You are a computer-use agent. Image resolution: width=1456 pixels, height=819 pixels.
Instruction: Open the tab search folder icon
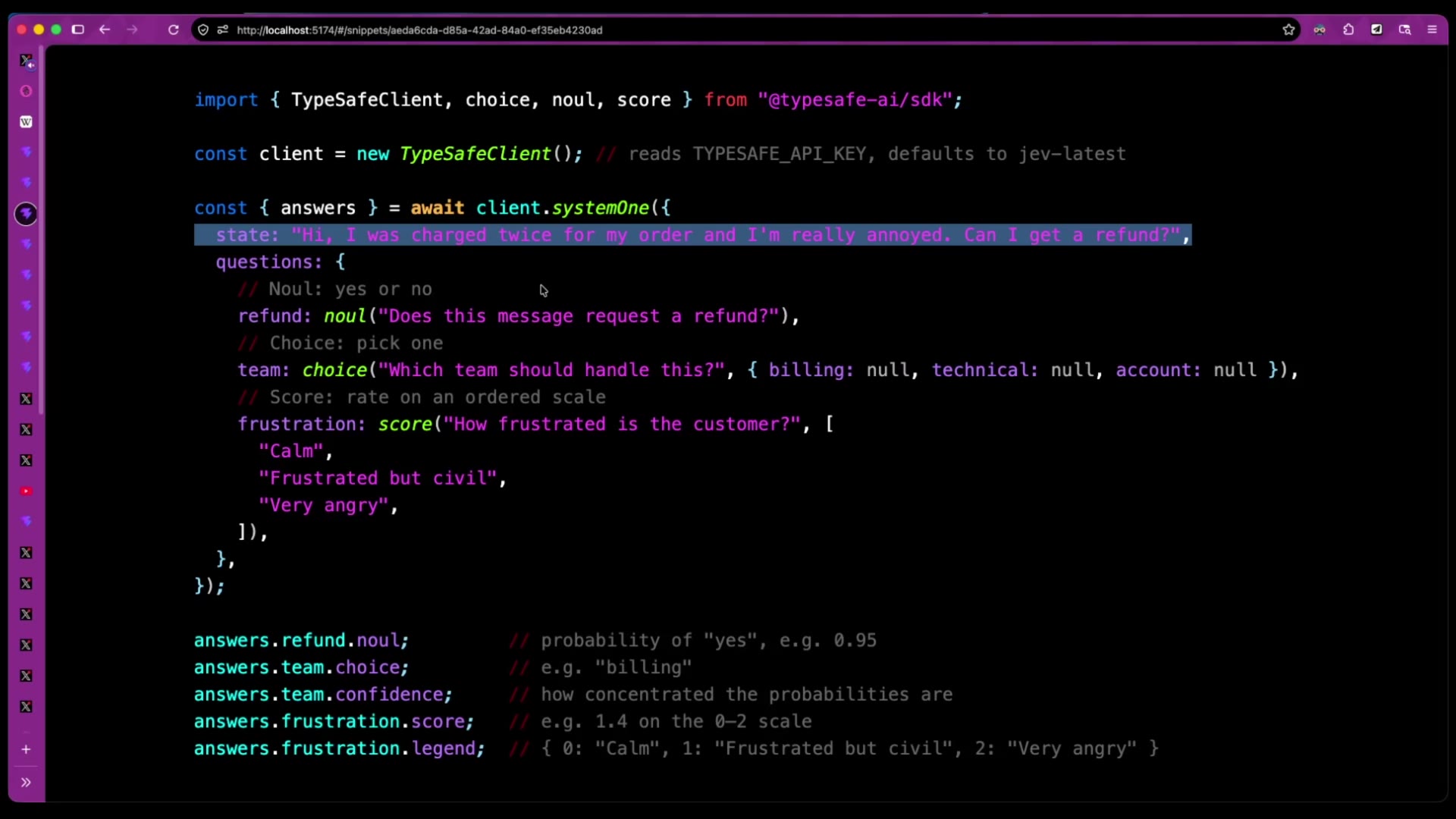click(1404, 30)
